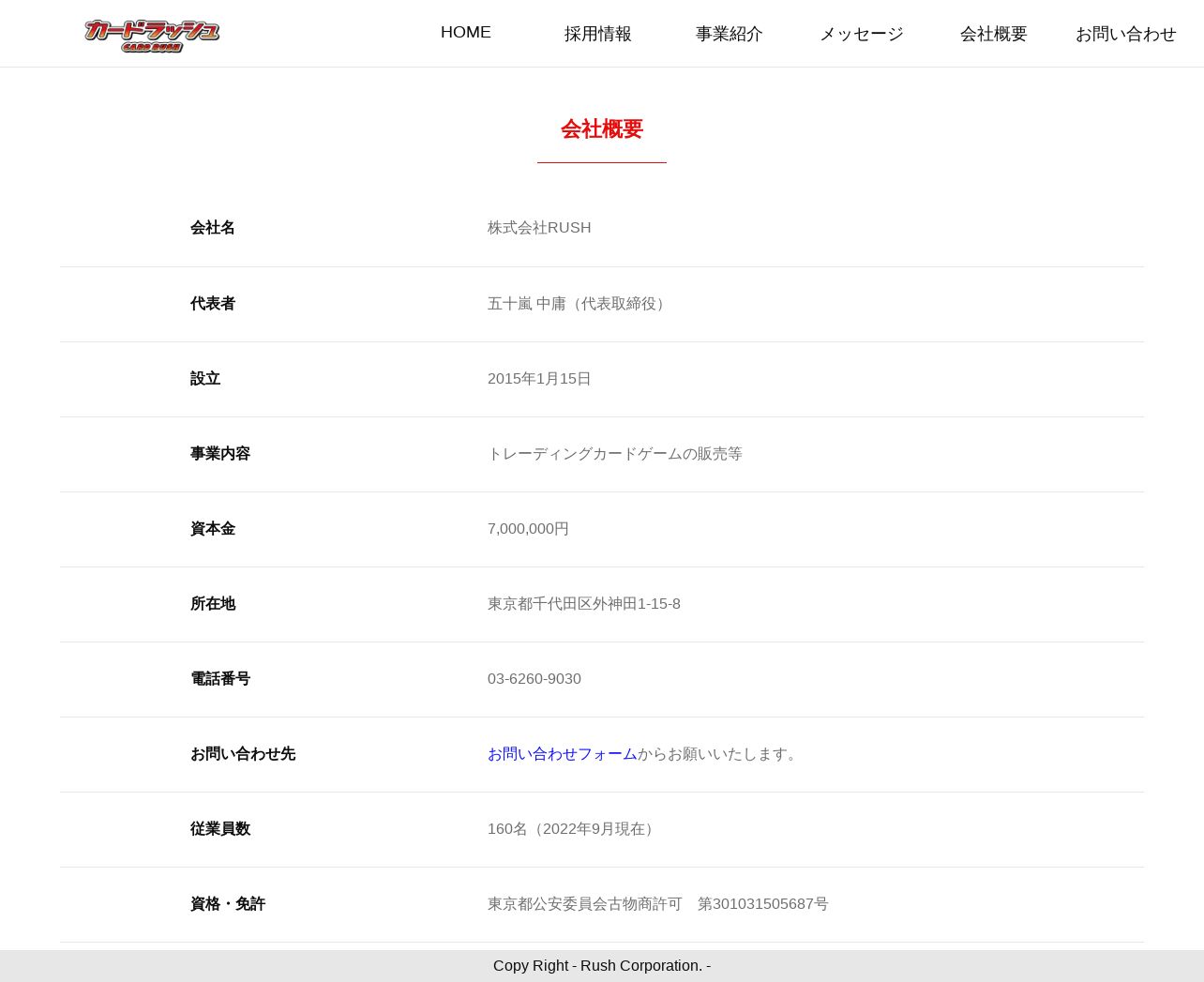Click the 第301031505687号 license text
Screen dimensions: 1204x982
click(763, 904)
